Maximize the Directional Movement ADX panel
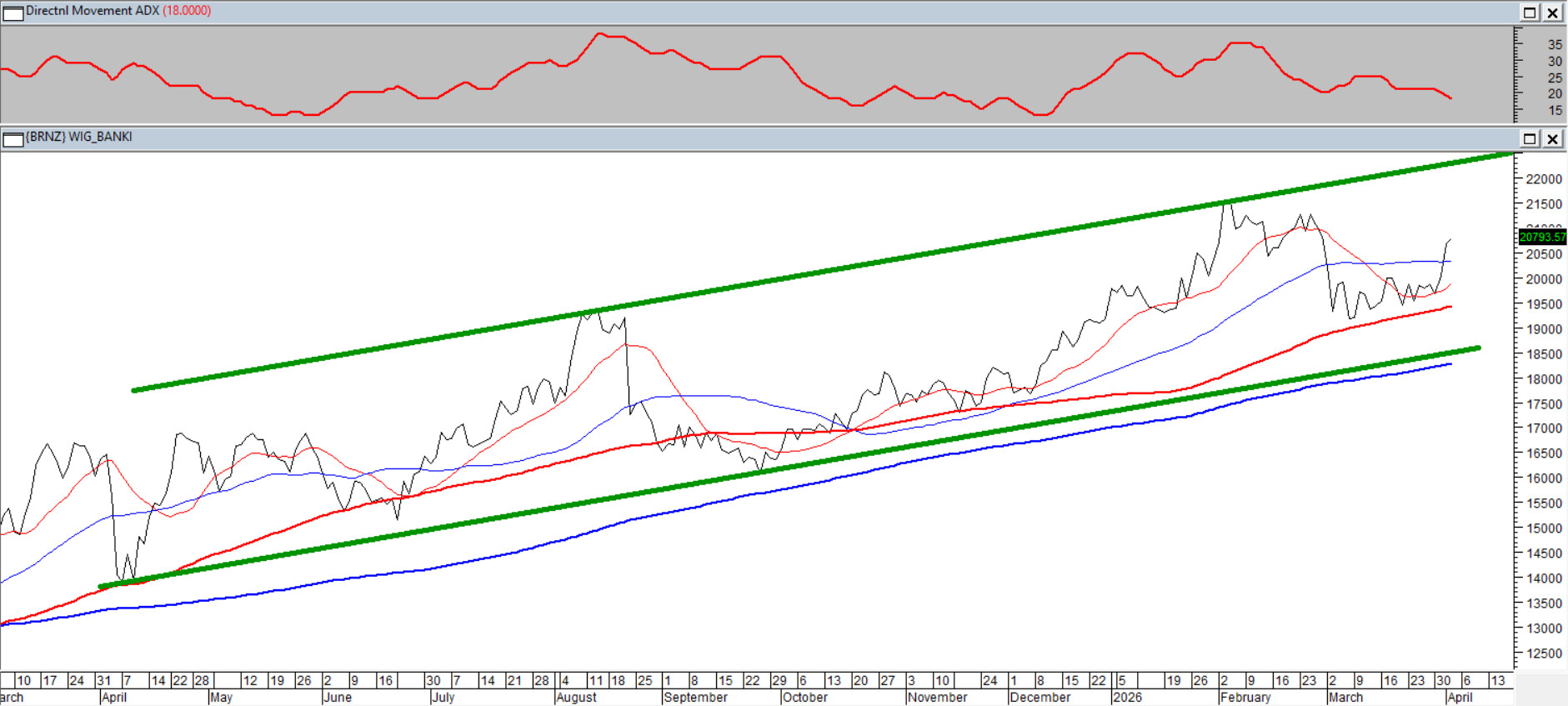 click(x=1530, y=13)
